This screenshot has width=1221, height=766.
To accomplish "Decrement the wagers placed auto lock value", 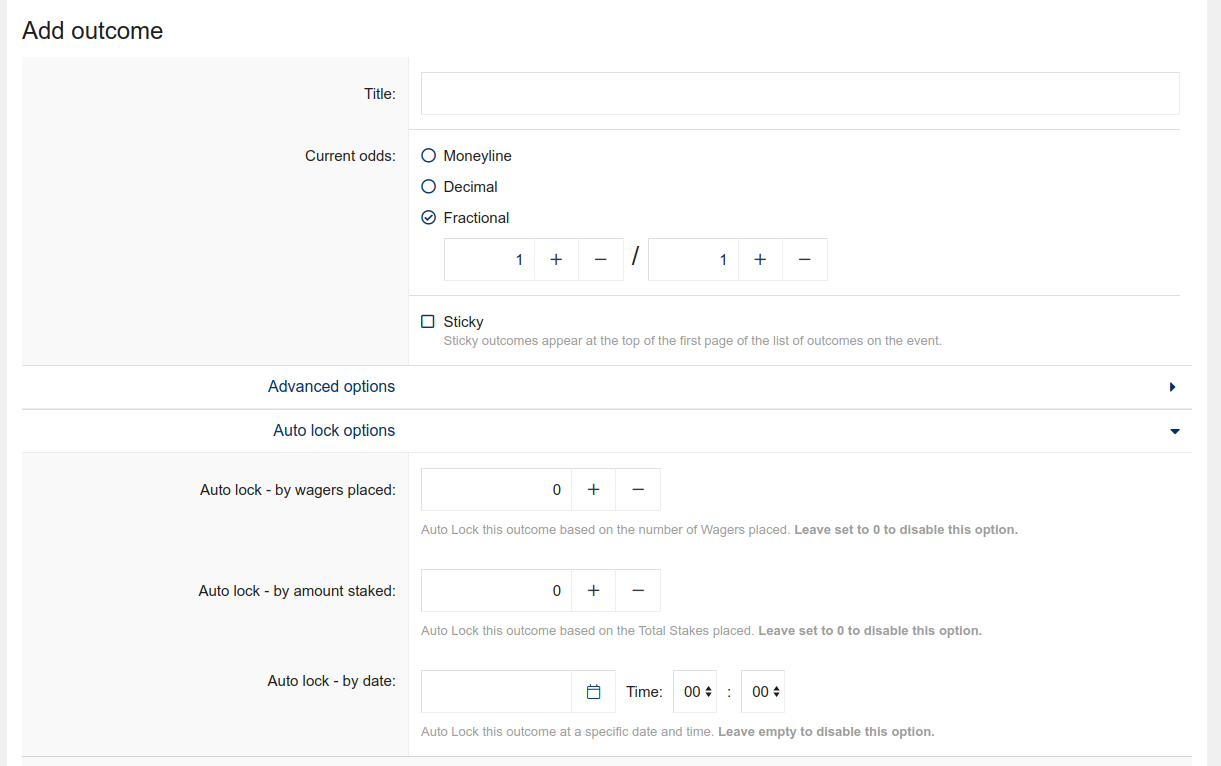I will (x=638, y=490).
